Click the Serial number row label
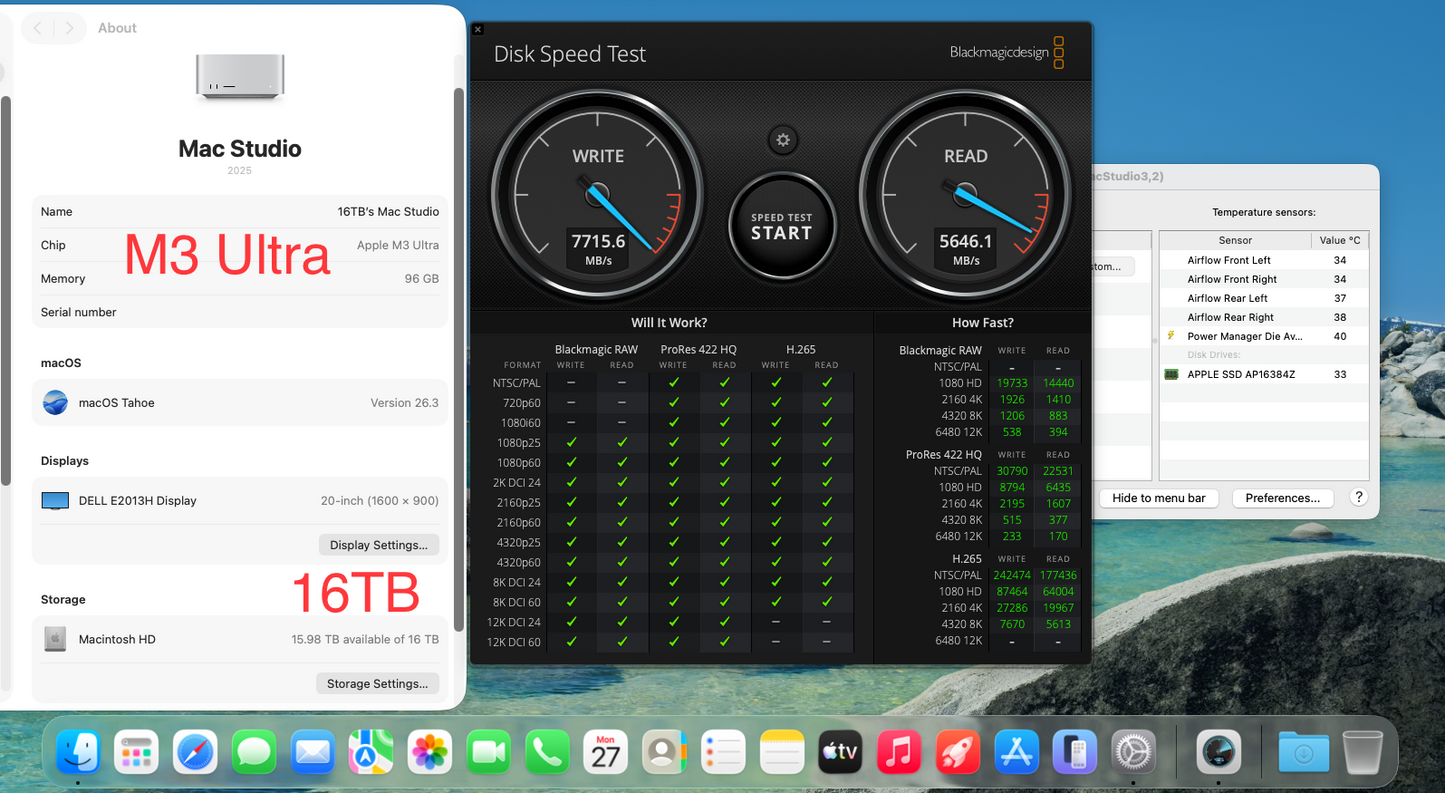The image size is (1445, 793). 78,312
